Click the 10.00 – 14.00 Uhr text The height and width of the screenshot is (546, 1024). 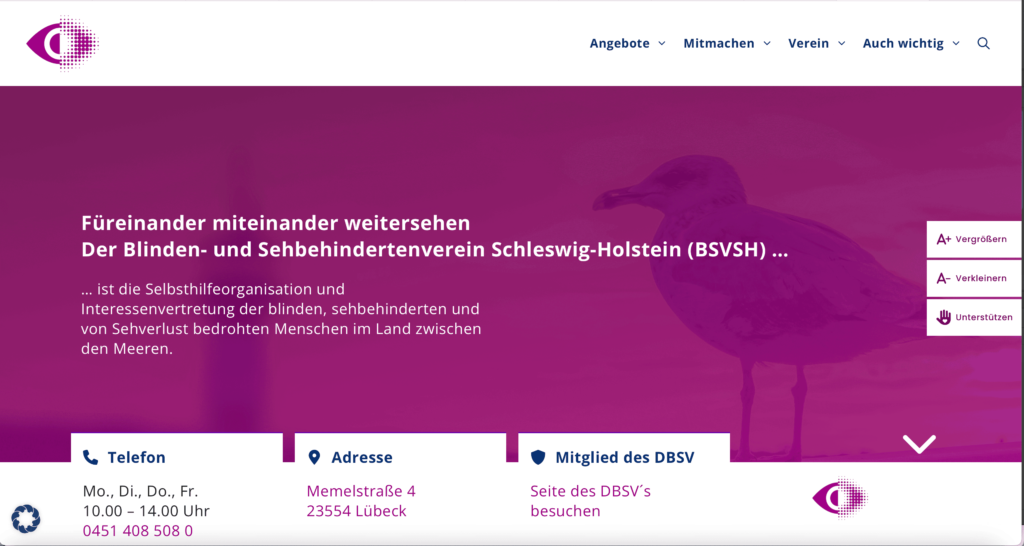point(146,511)
